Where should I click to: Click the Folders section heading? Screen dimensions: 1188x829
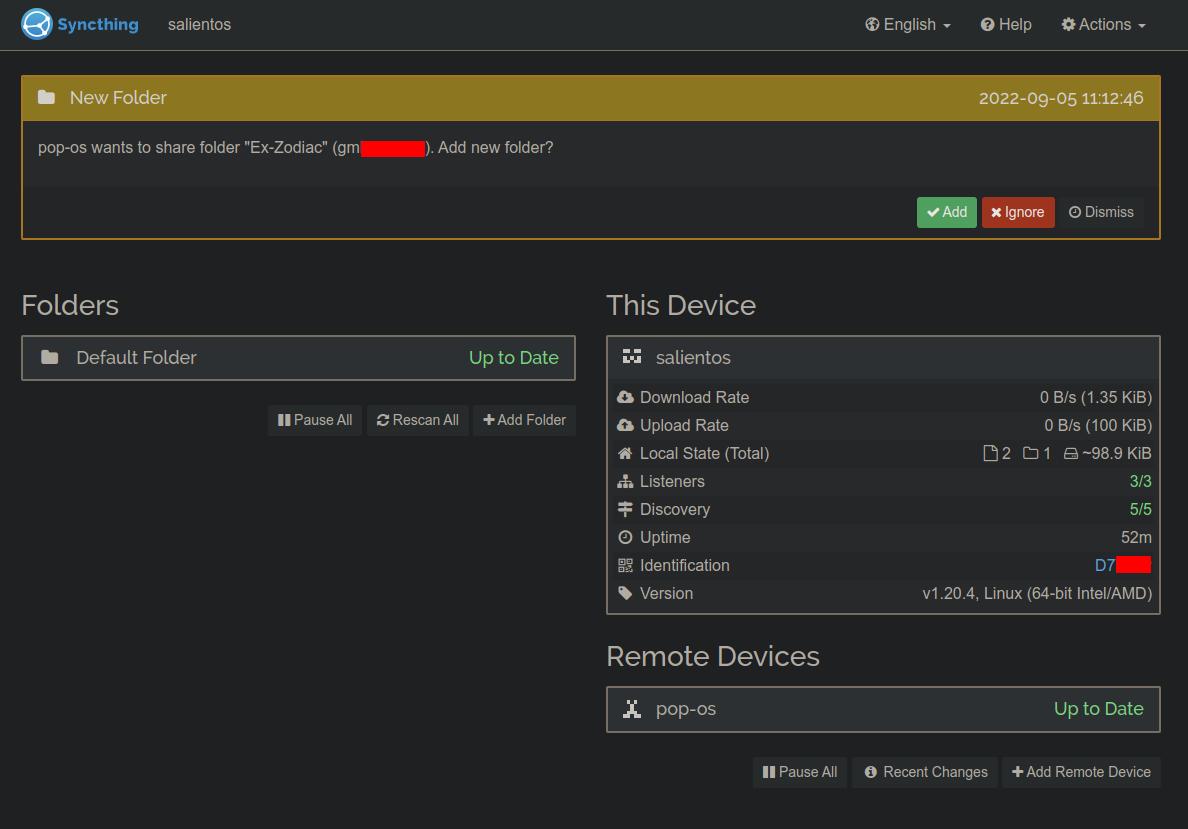[70, 305]
